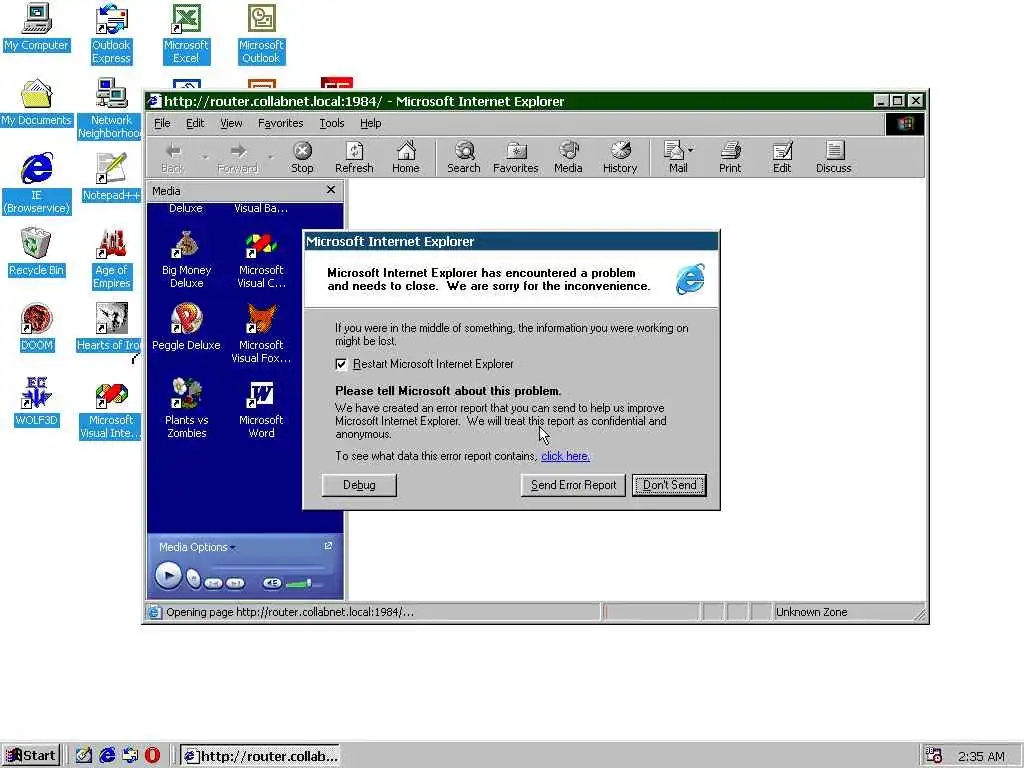The width and height of the screenshot is (1024, 768).
Task: Go to Home via toolbar icon
Action: (406, 157)
